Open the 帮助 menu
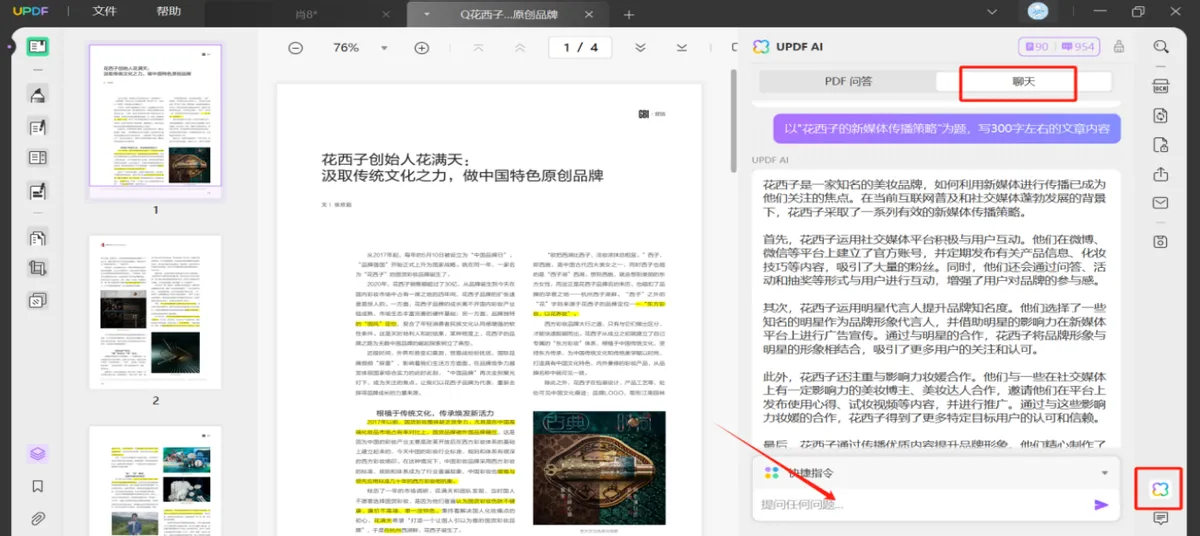This screenshot has width=1200, height=536. pos(169,12)
